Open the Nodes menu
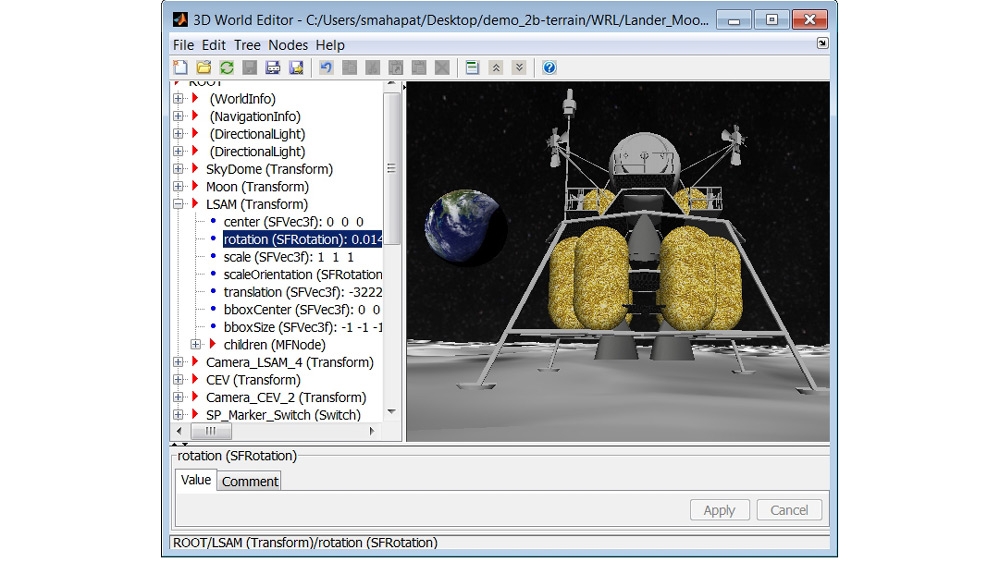The image size is (1000, 562). click(288, 45)
